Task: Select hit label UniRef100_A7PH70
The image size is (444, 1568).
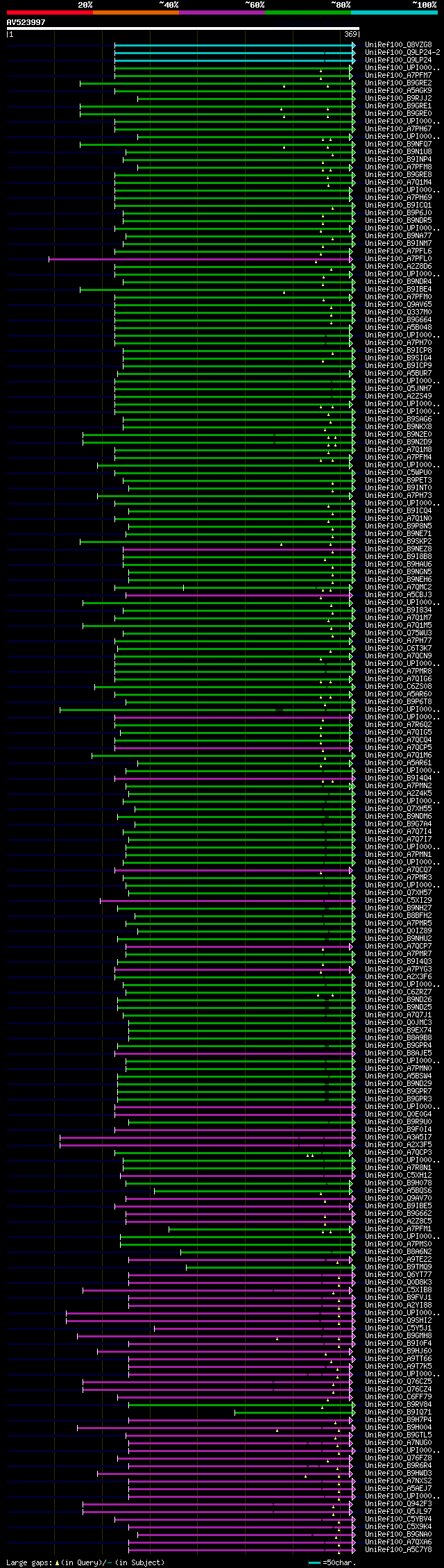Action: 398,343
